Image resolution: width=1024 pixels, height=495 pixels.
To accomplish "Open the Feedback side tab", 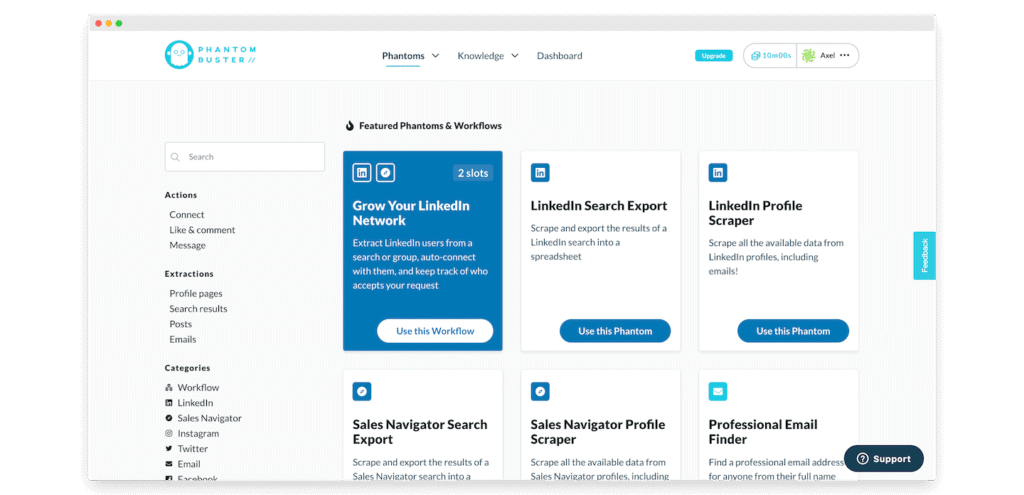I will coord(924,255).
